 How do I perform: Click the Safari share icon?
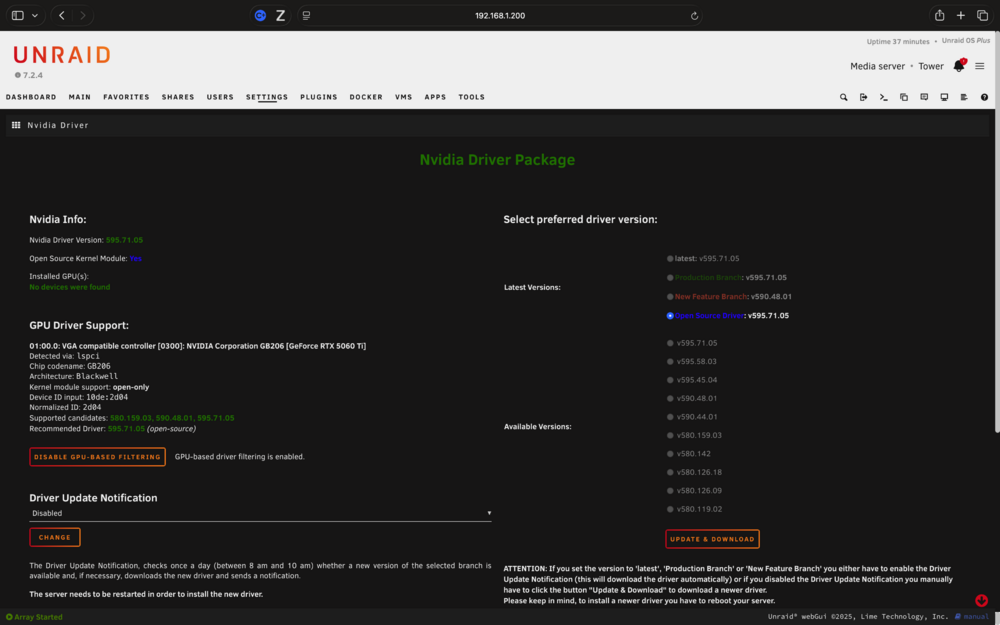939,15
